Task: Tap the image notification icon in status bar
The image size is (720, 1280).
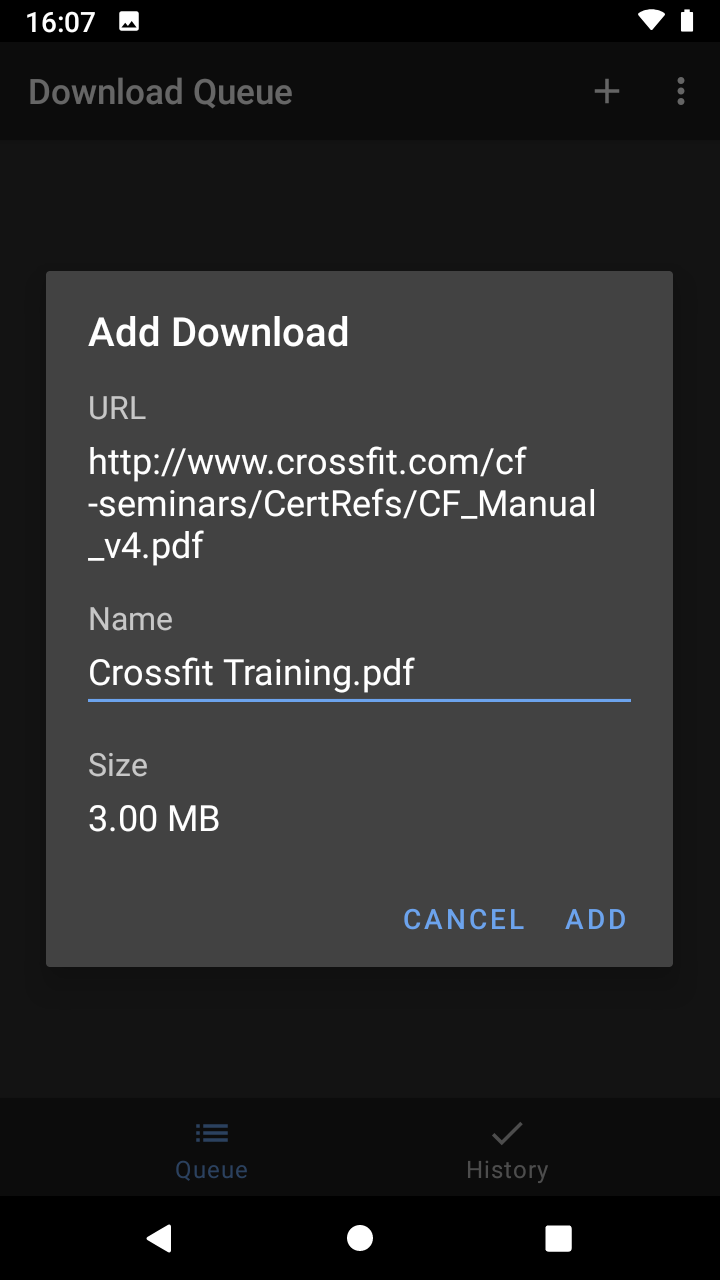Action: [x=129, y=21]
